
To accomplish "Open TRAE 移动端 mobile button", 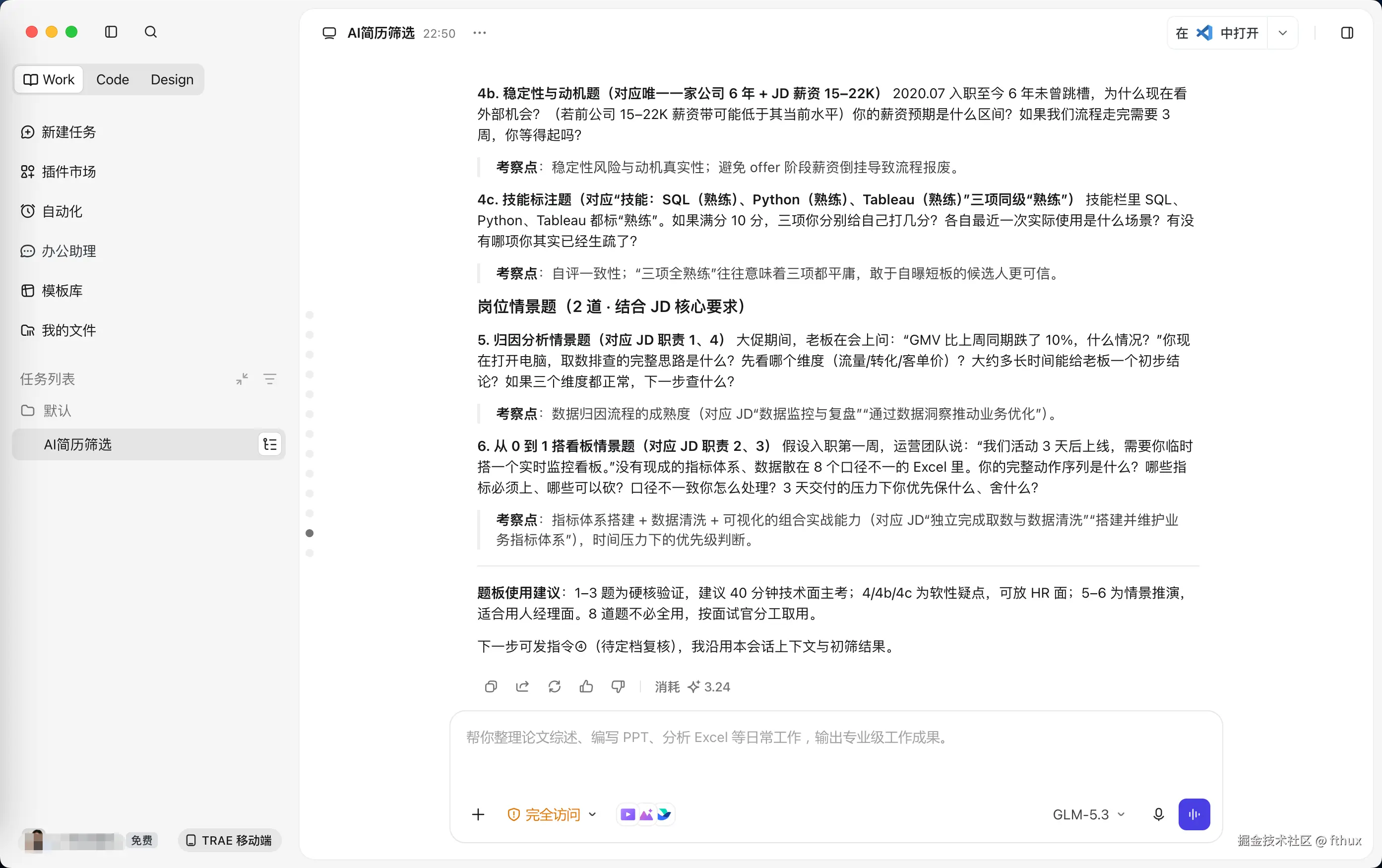I will [229, 840].
